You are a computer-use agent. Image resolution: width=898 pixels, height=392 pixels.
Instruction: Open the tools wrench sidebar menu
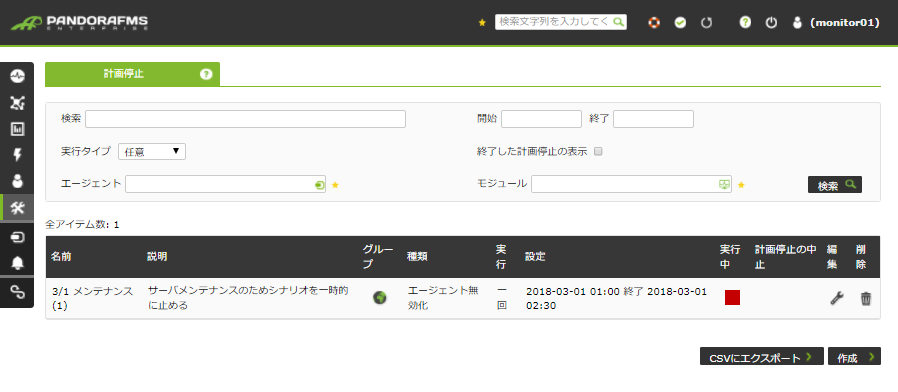pos(17,208)
